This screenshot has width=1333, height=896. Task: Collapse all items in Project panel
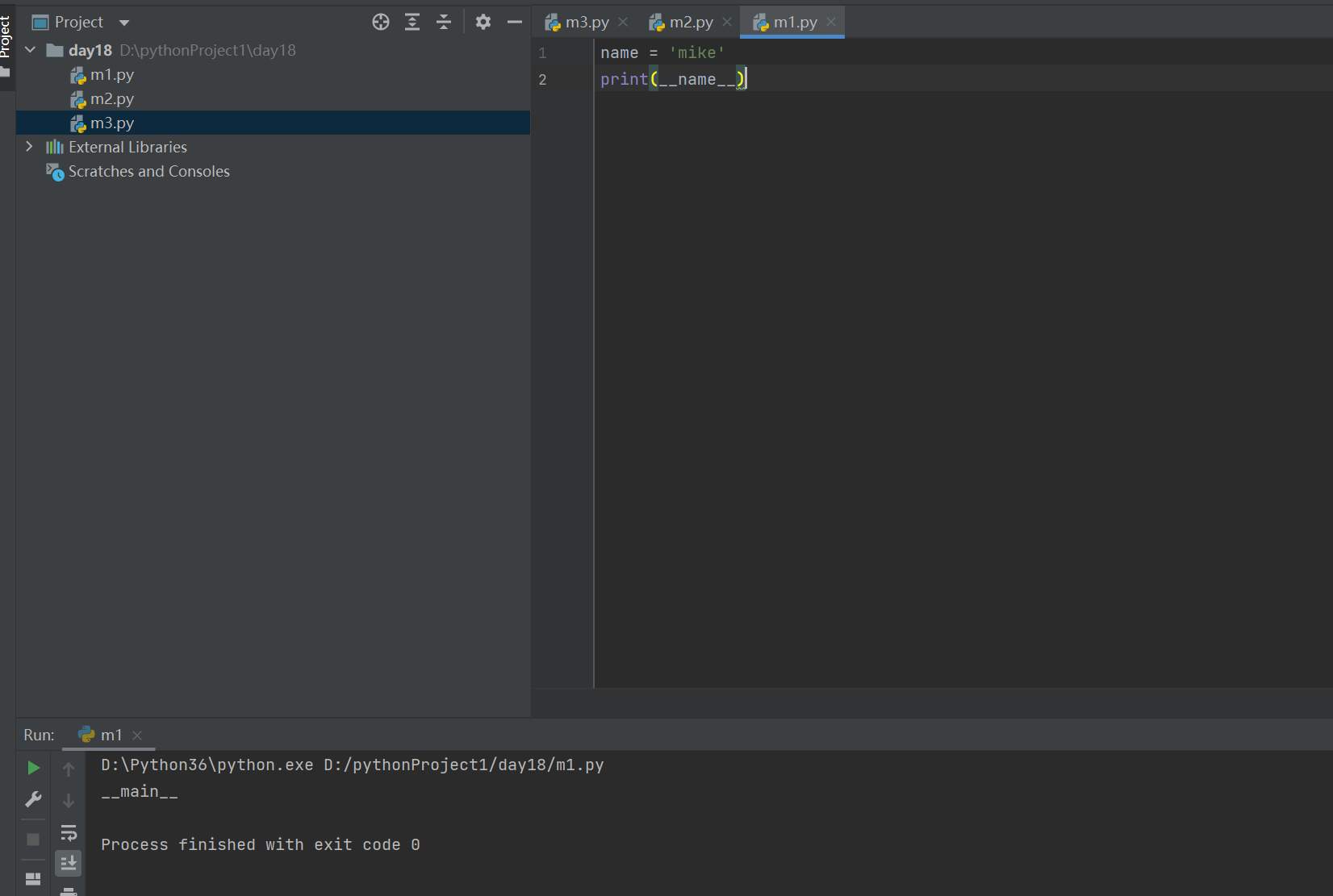(x=444, y=23)
